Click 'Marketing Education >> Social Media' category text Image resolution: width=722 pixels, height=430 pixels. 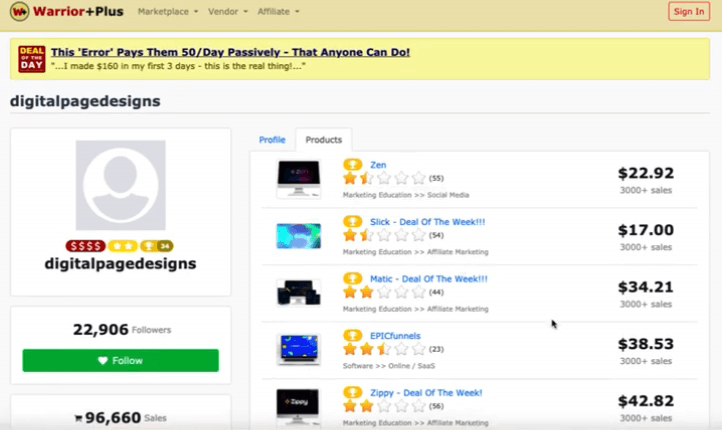tap(406, 195)
